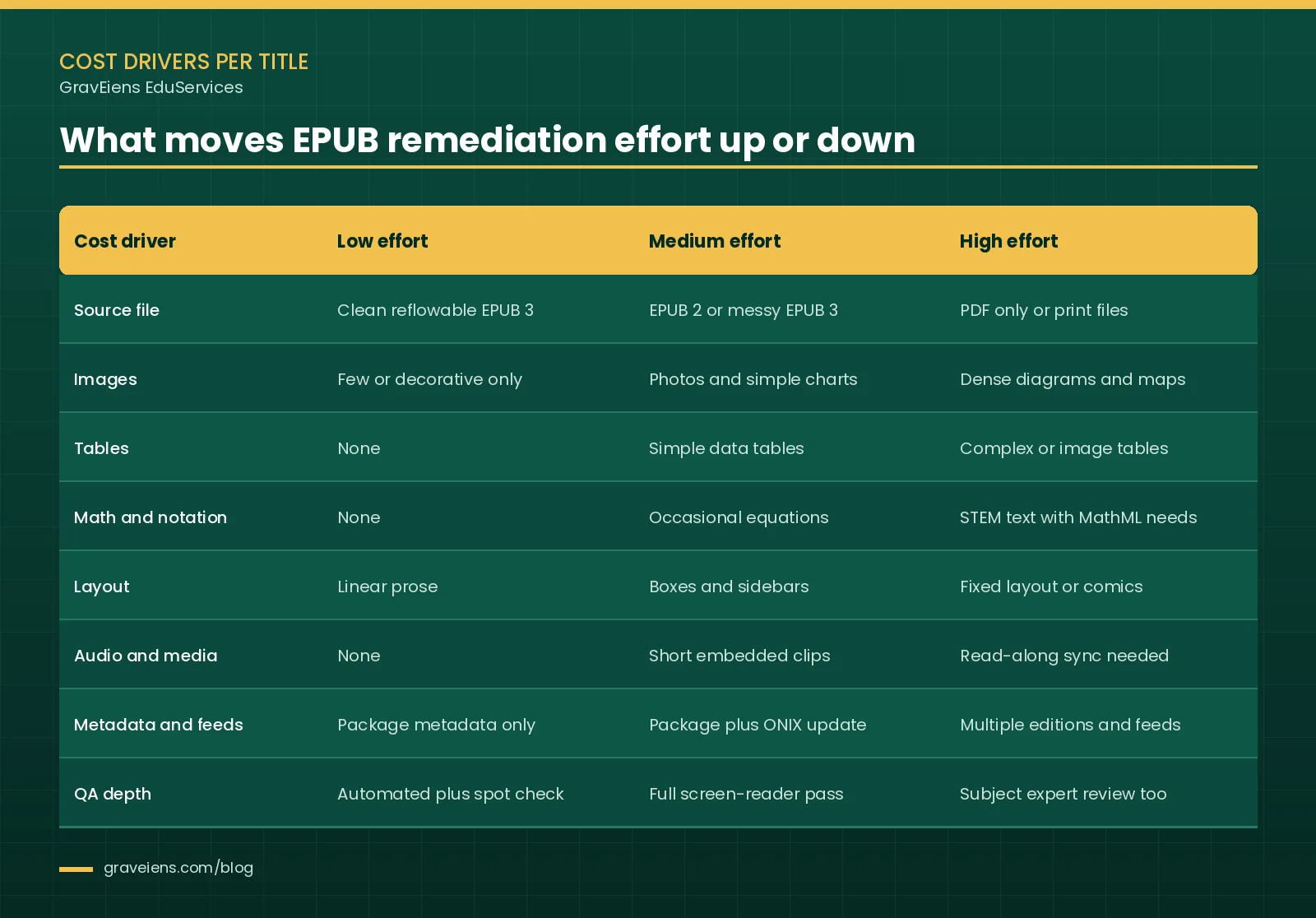
Task: Click 'Simple data tables' cell
Action: [x=726, y=448]
